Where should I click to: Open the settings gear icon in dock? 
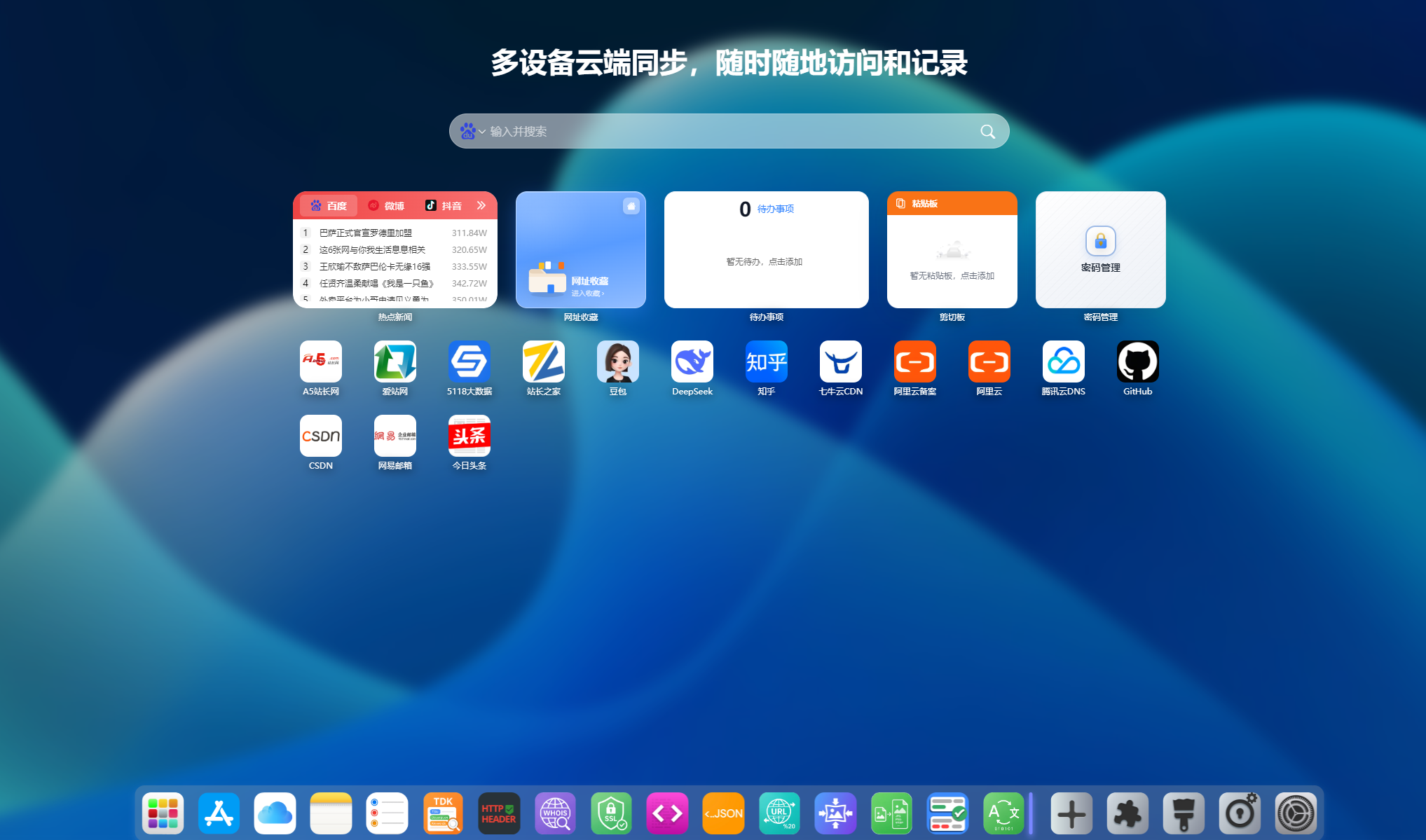1296,813
